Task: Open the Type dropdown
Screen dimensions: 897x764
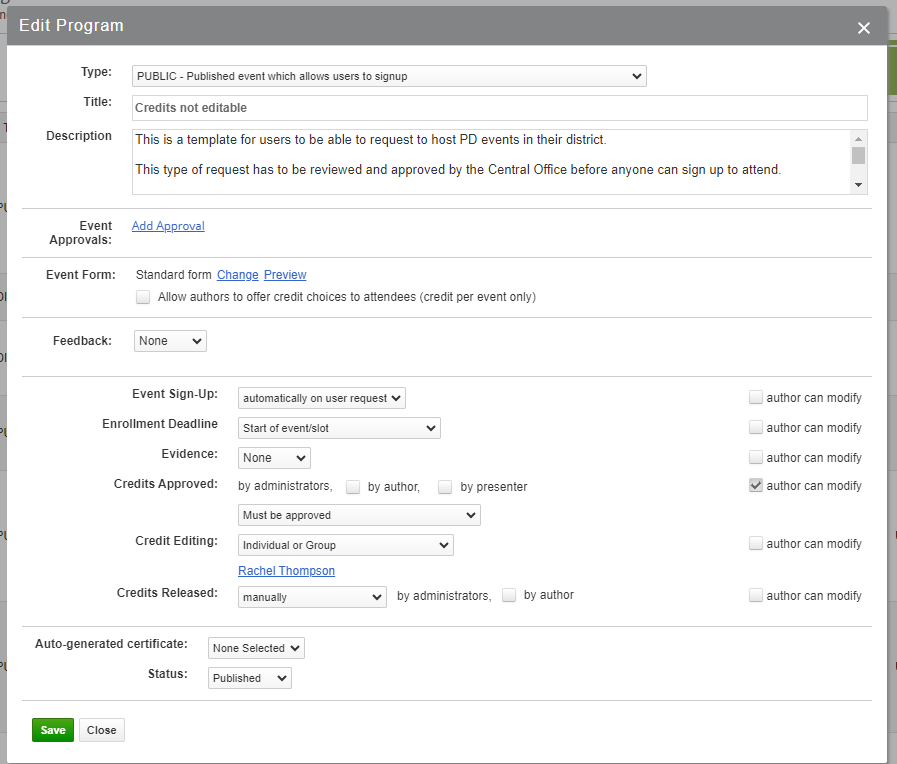Action: click(389, 75)
